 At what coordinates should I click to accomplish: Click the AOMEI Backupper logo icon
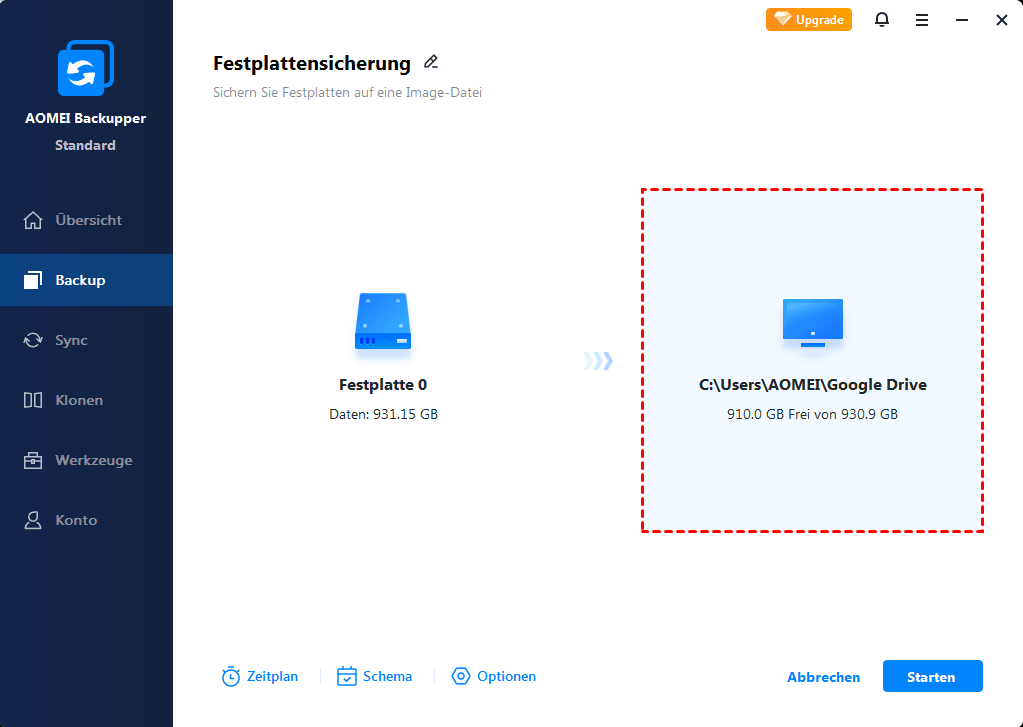click(85, 68)
